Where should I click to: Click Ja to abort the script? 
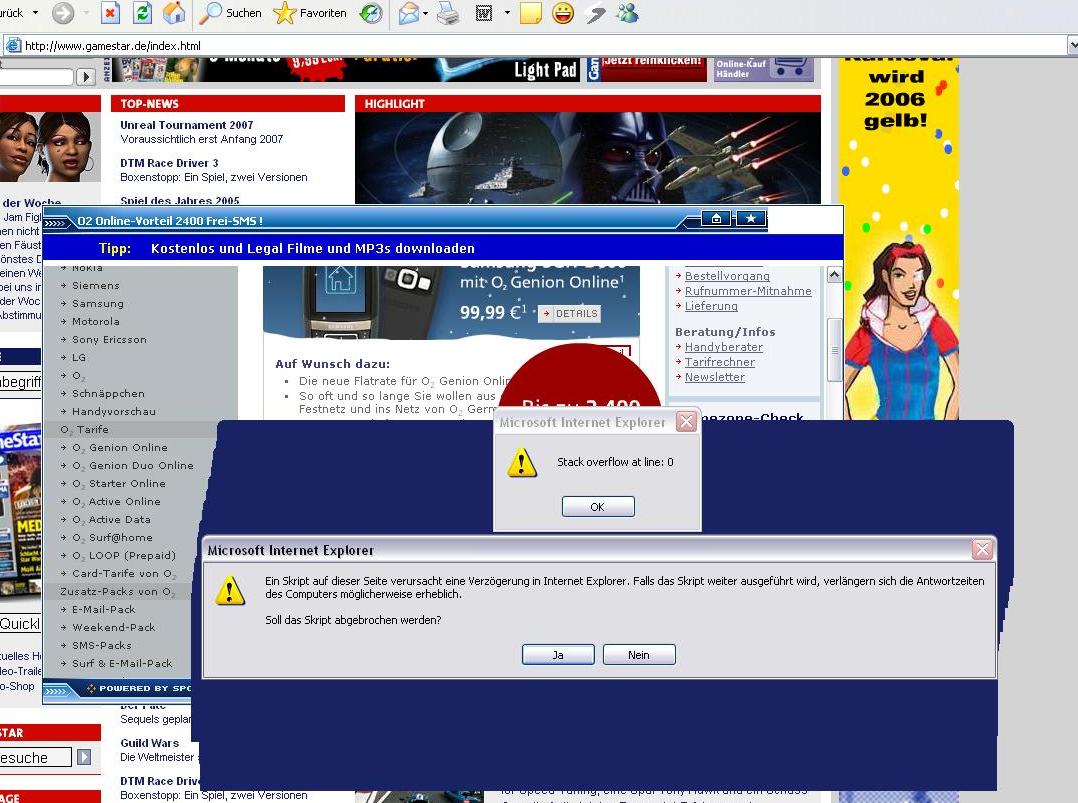click(x=558, y=654)
